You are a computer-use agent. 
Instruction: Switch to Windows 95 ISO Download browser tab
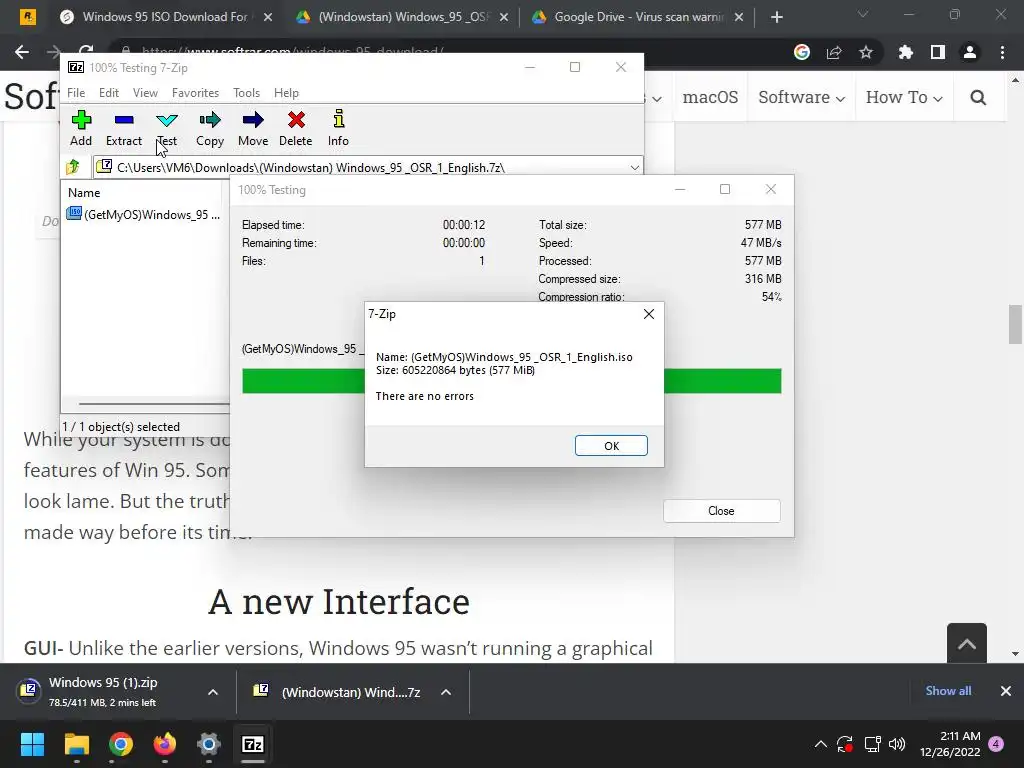165,17
